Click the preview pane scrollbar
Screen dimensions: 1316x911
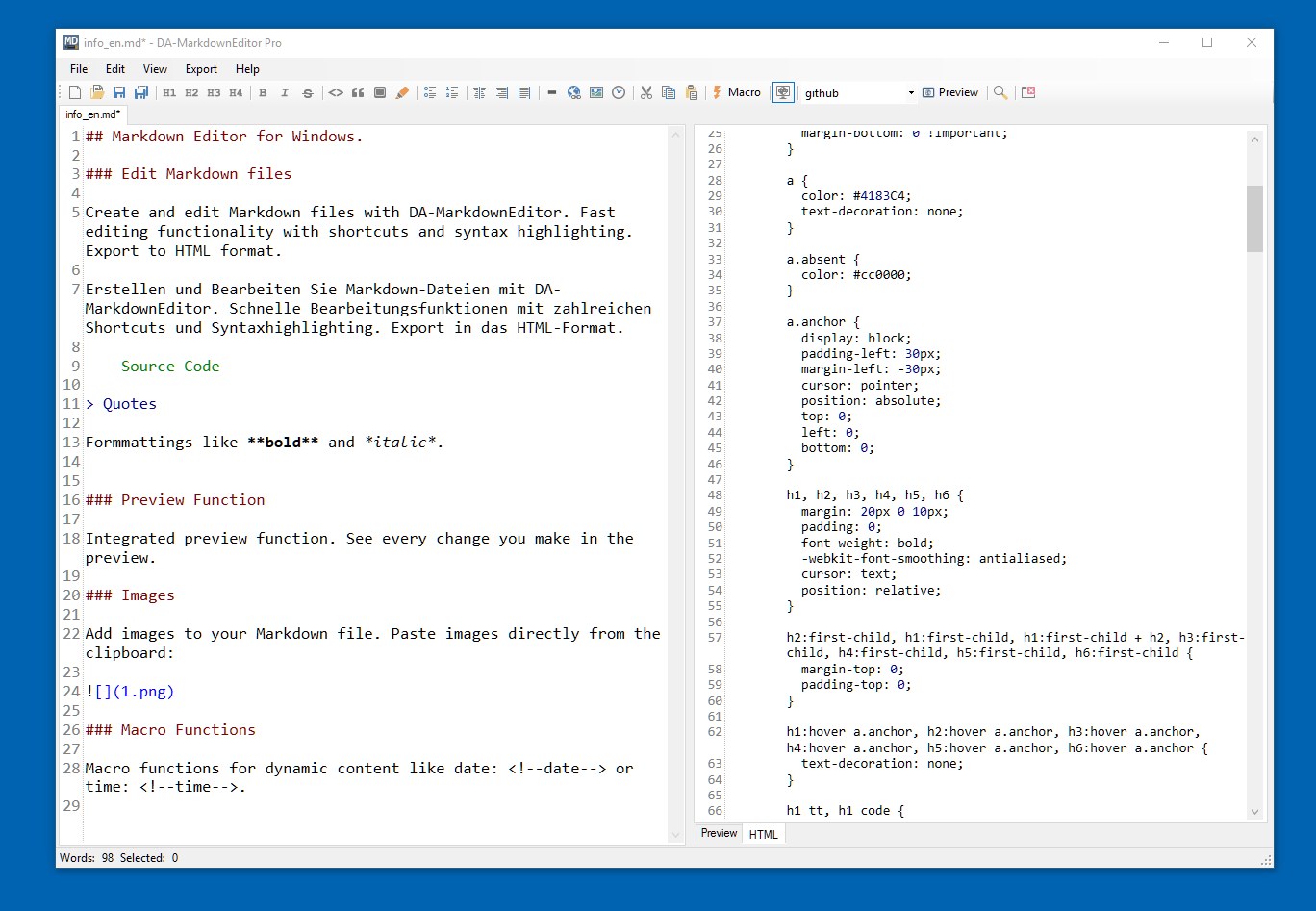point(1255,219)
